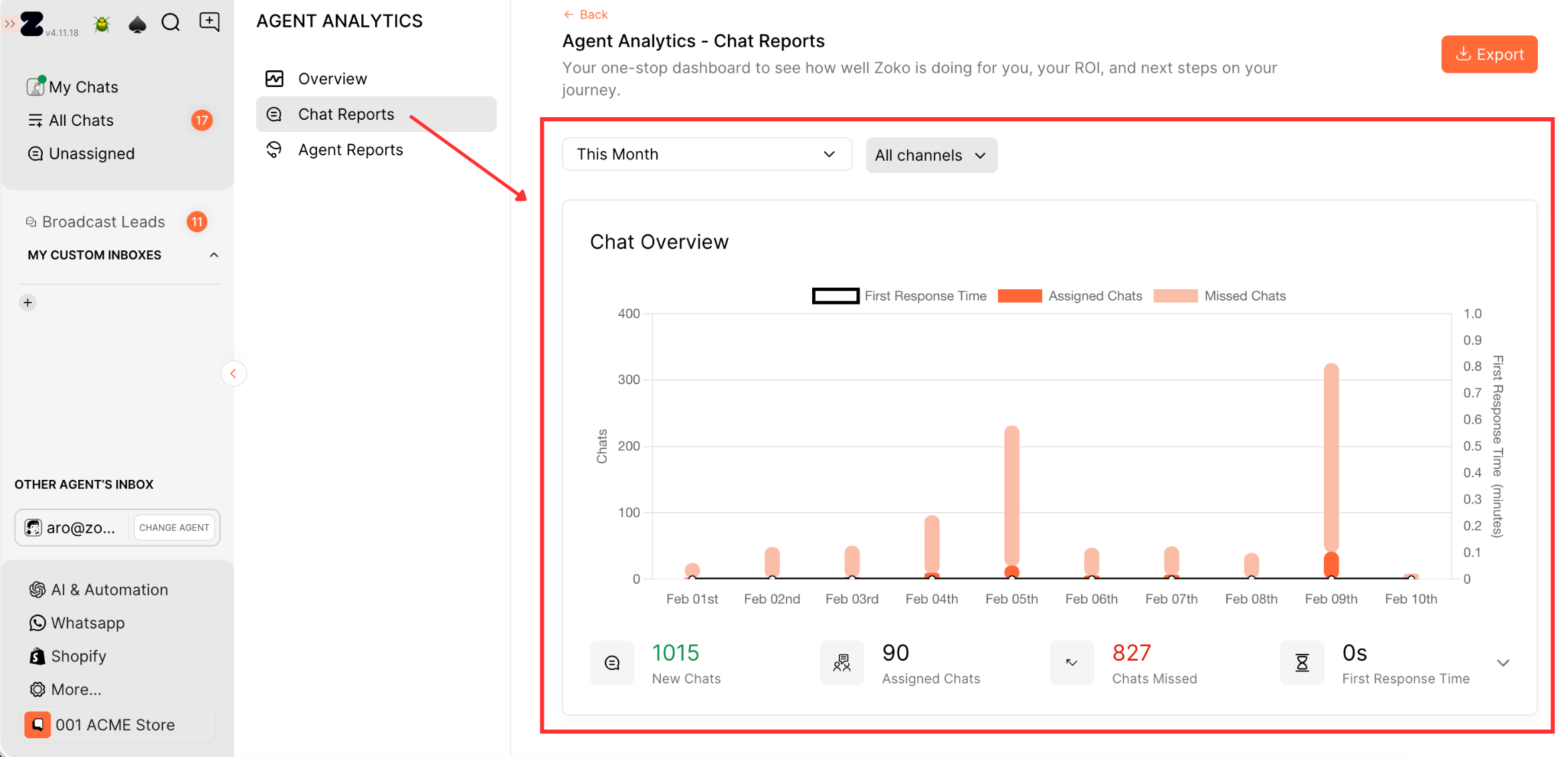Open search with the magnifier icon
1568x757 pixels.
pyautogui.click(x=171, y=23)
